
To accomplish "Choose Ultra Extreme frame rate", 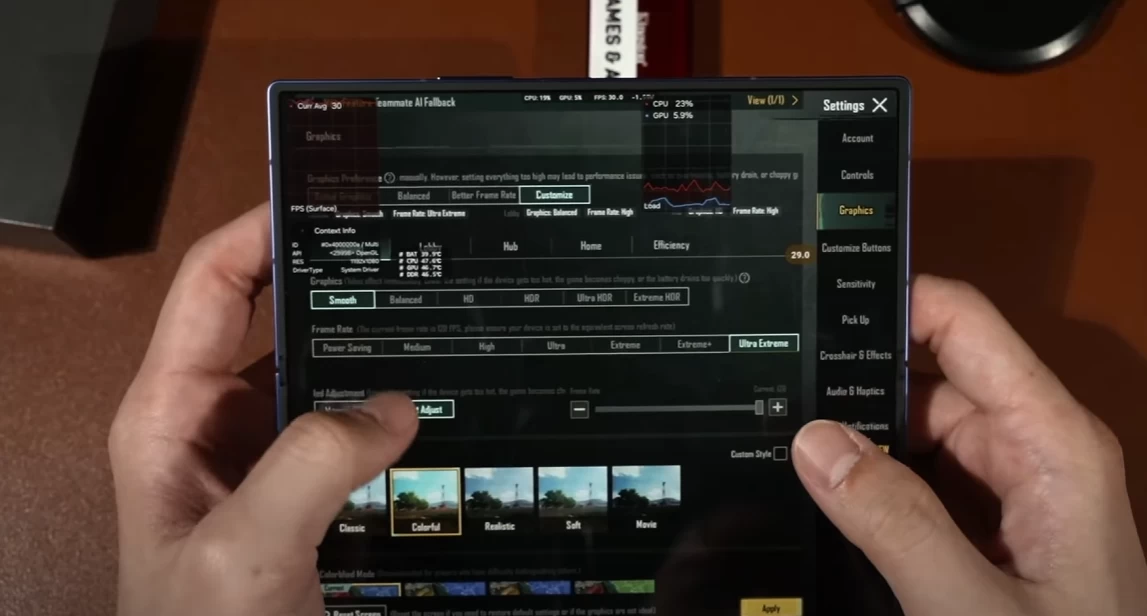I will click(x=763, y=345).
